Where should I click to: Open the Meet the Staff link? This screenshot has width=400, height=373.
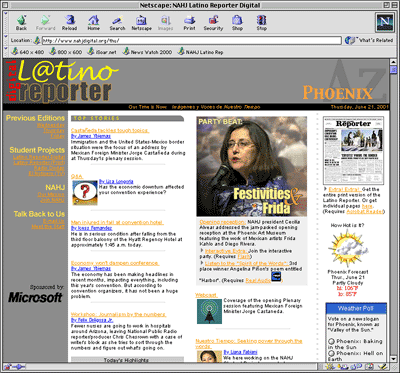pos(48,227)
